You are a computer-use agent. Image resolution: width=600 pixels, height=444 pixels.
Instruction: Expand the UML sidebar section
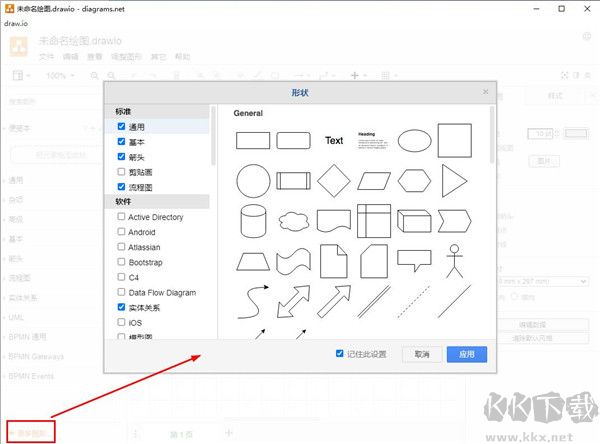tap(16, 317)
